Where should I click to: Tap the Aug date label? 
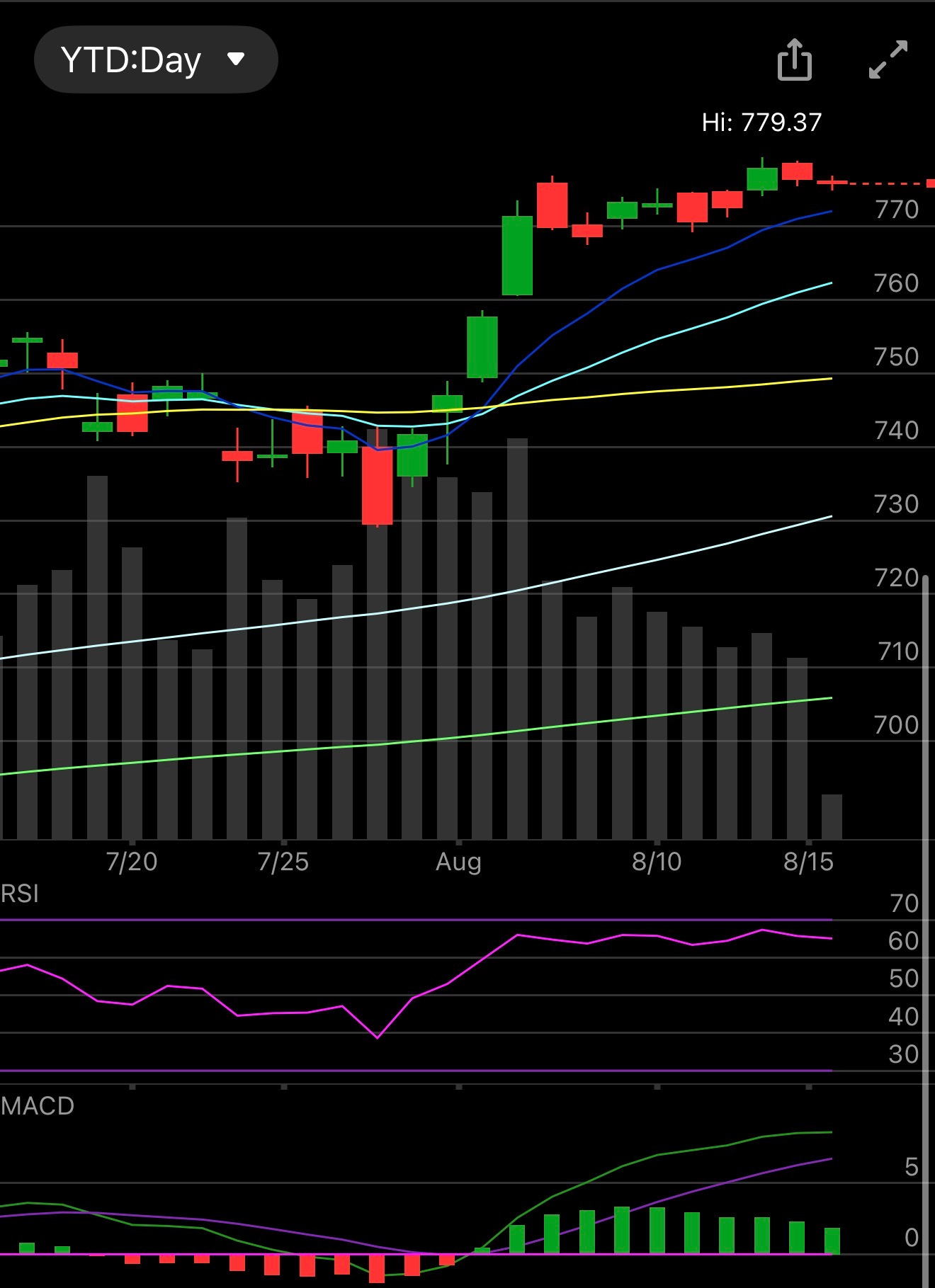(458, 862)
